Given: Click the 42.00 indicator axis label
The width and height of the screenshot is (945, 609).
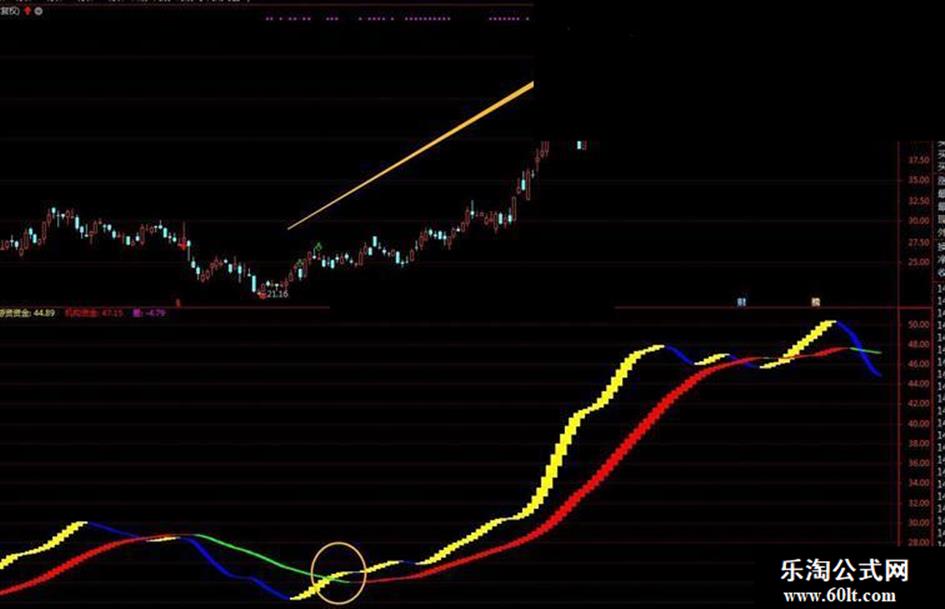Looking at the screenshot, I should (x=918, y=403).
